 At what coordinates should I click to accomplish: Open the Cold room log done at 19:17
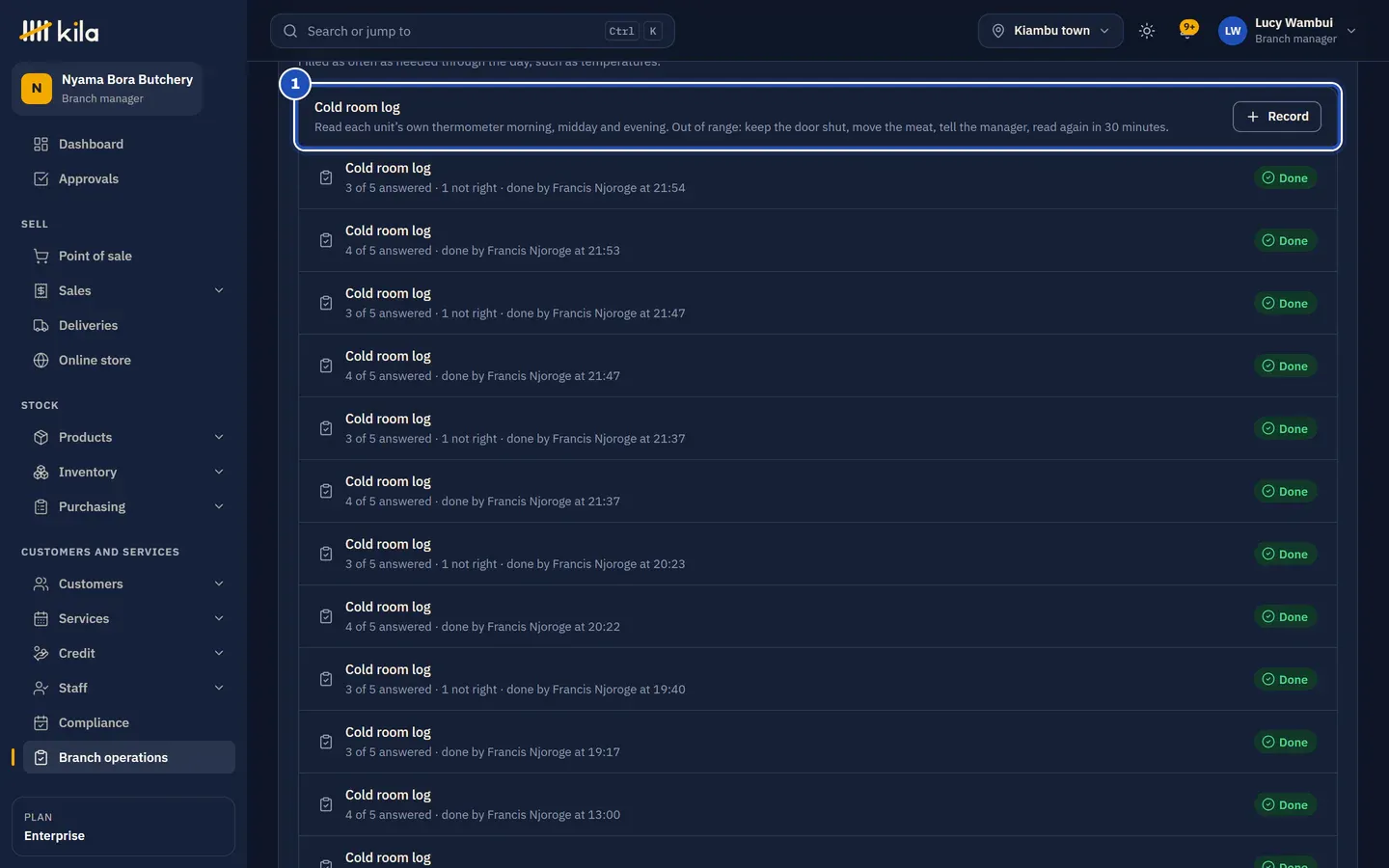(x=818, y=742)
